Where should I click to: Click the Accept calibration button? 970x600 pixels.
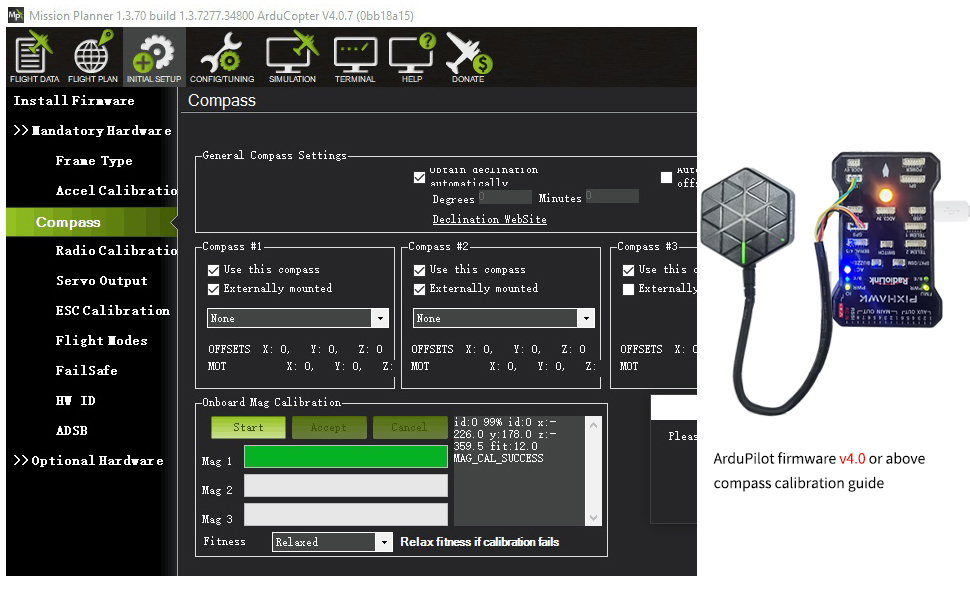[x=329, y=427]
